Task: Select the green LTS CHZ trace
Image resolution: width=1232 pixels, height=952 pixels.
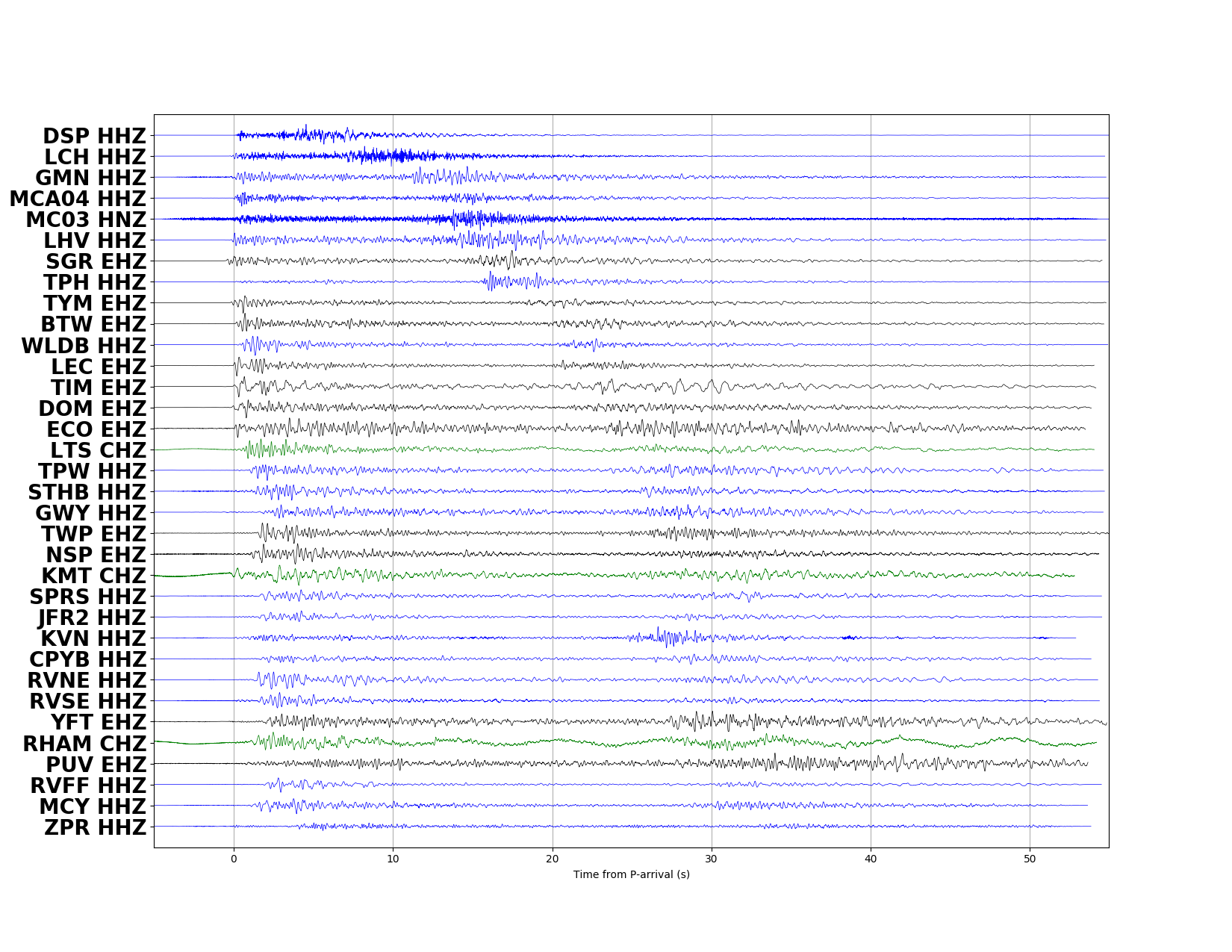Action: pyautogui.click(x=373, y=449)
